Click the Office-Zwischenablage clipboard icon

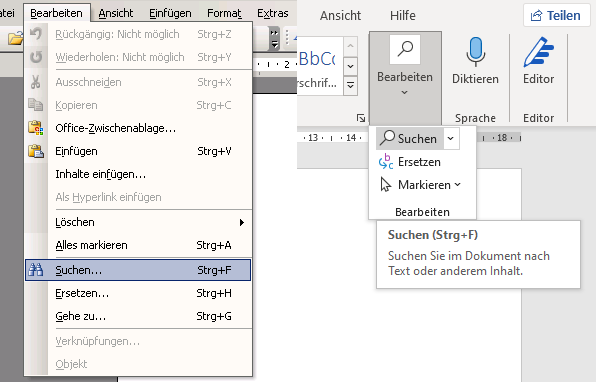(36, 128)
